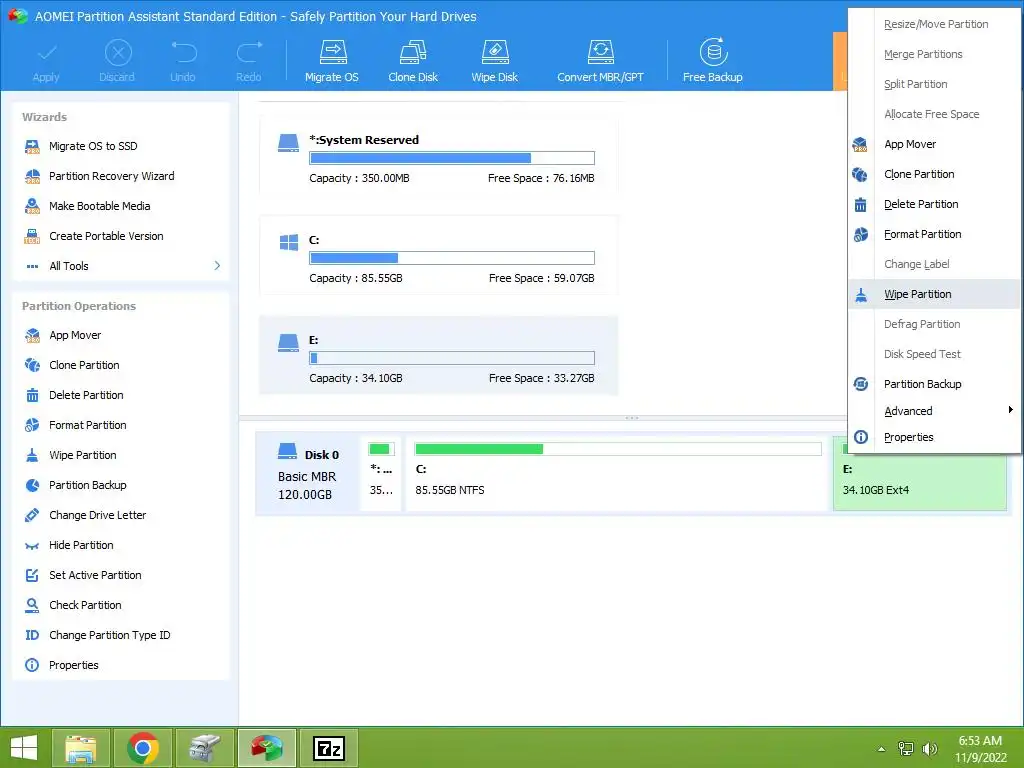Select Disk 0 Basic MBR header
Image resolution: width=1024 pixels, height=768 pixels.
click(308, 475)
